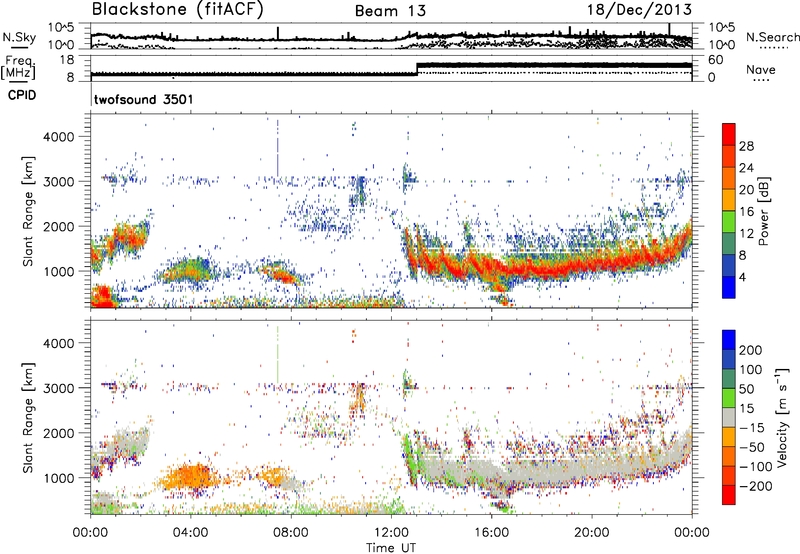Click the 'CPID' row label
Screen dimensions: 800x554
pyautogui.click(x=22, y=95)
